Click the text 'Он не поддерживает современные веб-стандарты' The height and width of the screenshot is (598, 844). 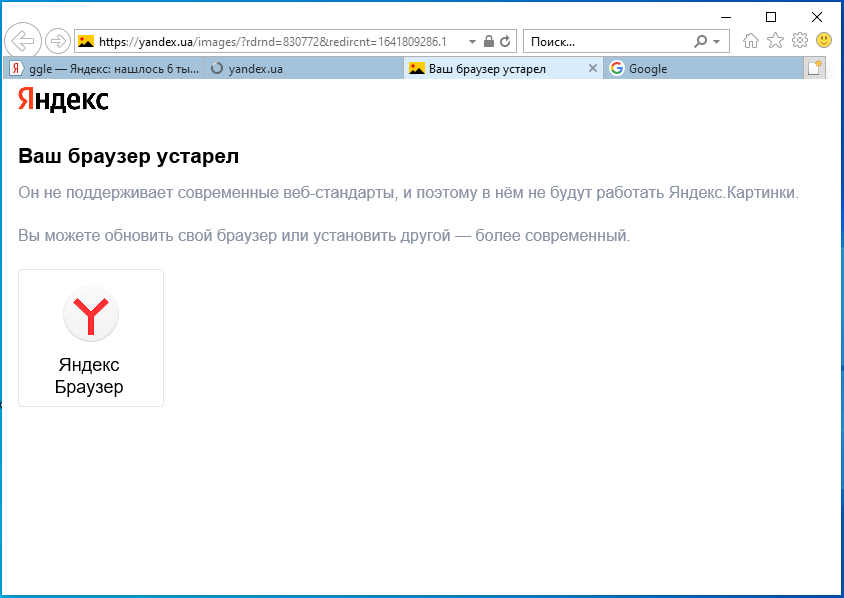tap(208, 193)
